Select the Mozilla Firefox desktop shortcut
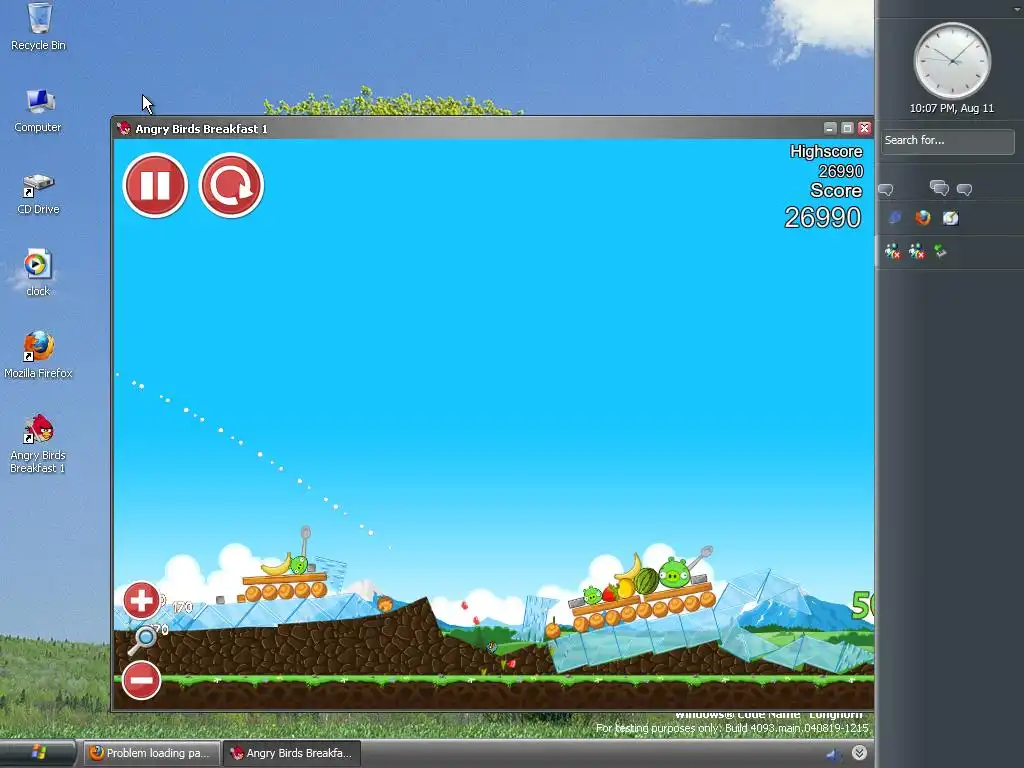This screenshot has width=1024, height=768. pos(38,355)
